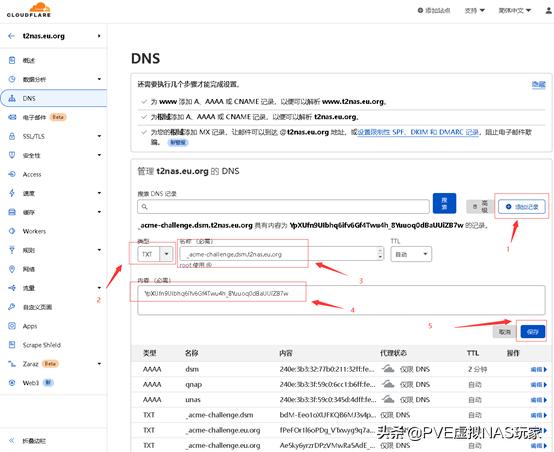Collapse sidebar with the double-chevron icon

[x=12, y=440]
